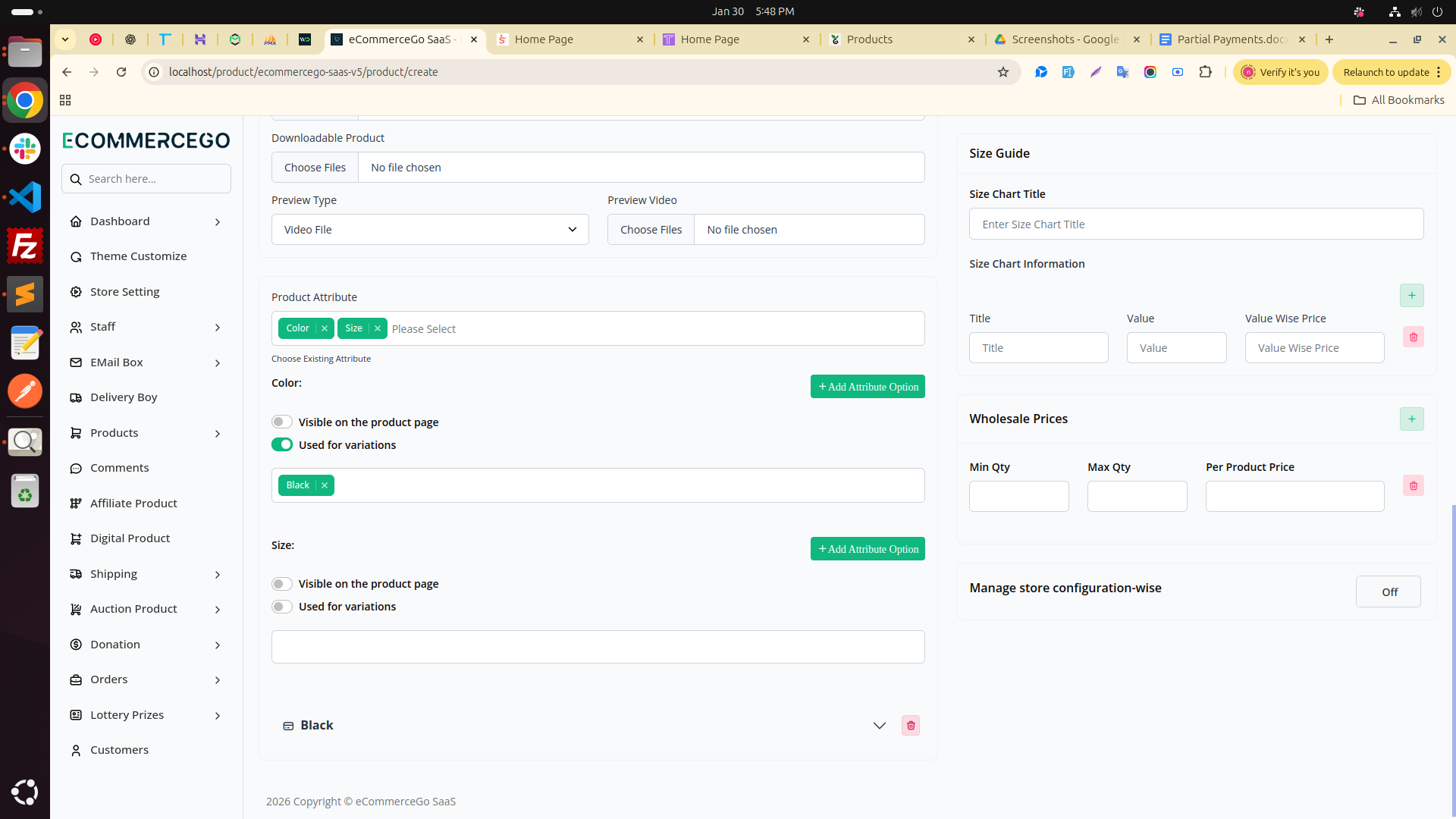This screenshot has height=819, width=1456.
Task: Click the Size Chart Title field
Action: coord(1196,224)
